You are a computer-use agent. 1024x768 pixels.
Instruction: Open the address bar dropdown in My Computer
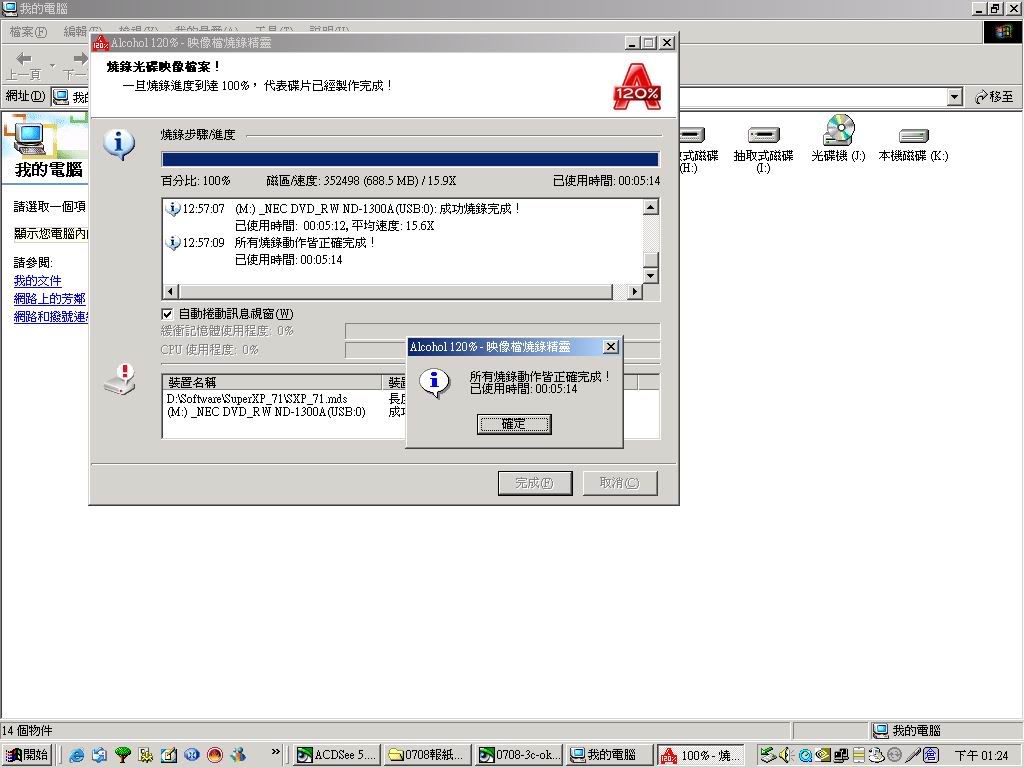[x=955, y=97]
